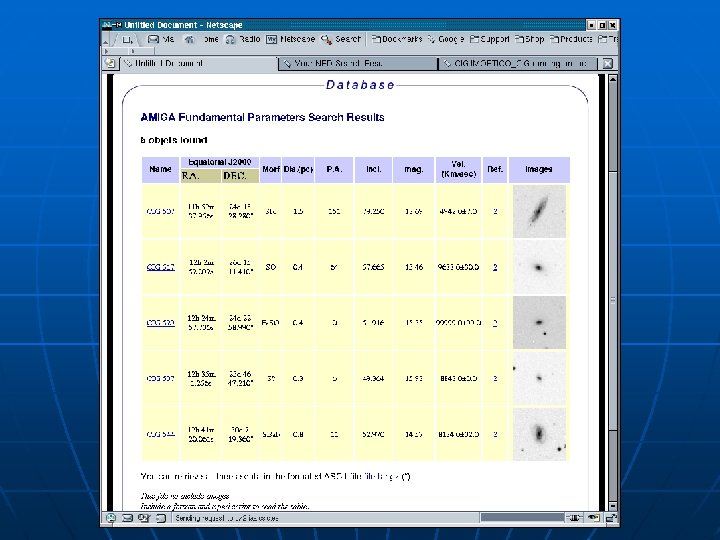Click the Incl. column header
This screenshot has width=720, height=540.
373,169
